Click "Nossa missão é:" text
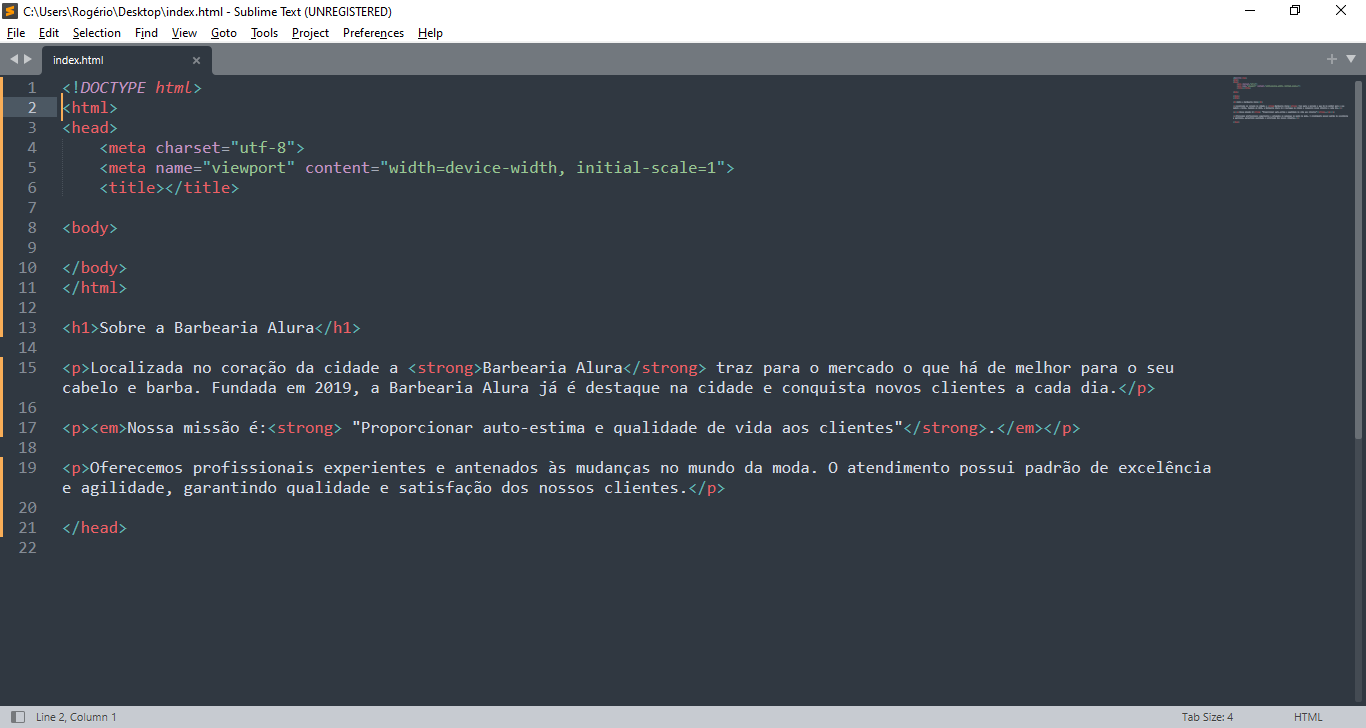The width and height of the screenshot is (1366, 728). click(x=198, y=428)
